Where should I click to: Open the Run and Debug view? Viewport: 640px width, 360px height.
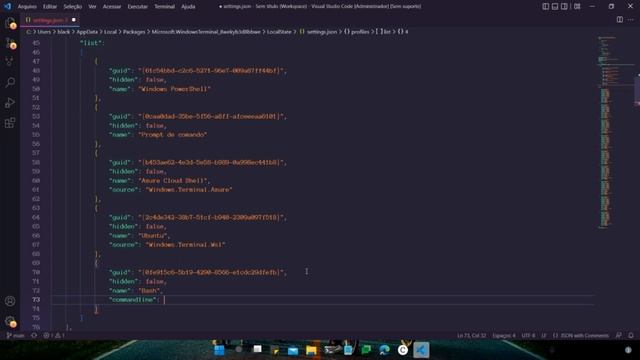[10, 102]
